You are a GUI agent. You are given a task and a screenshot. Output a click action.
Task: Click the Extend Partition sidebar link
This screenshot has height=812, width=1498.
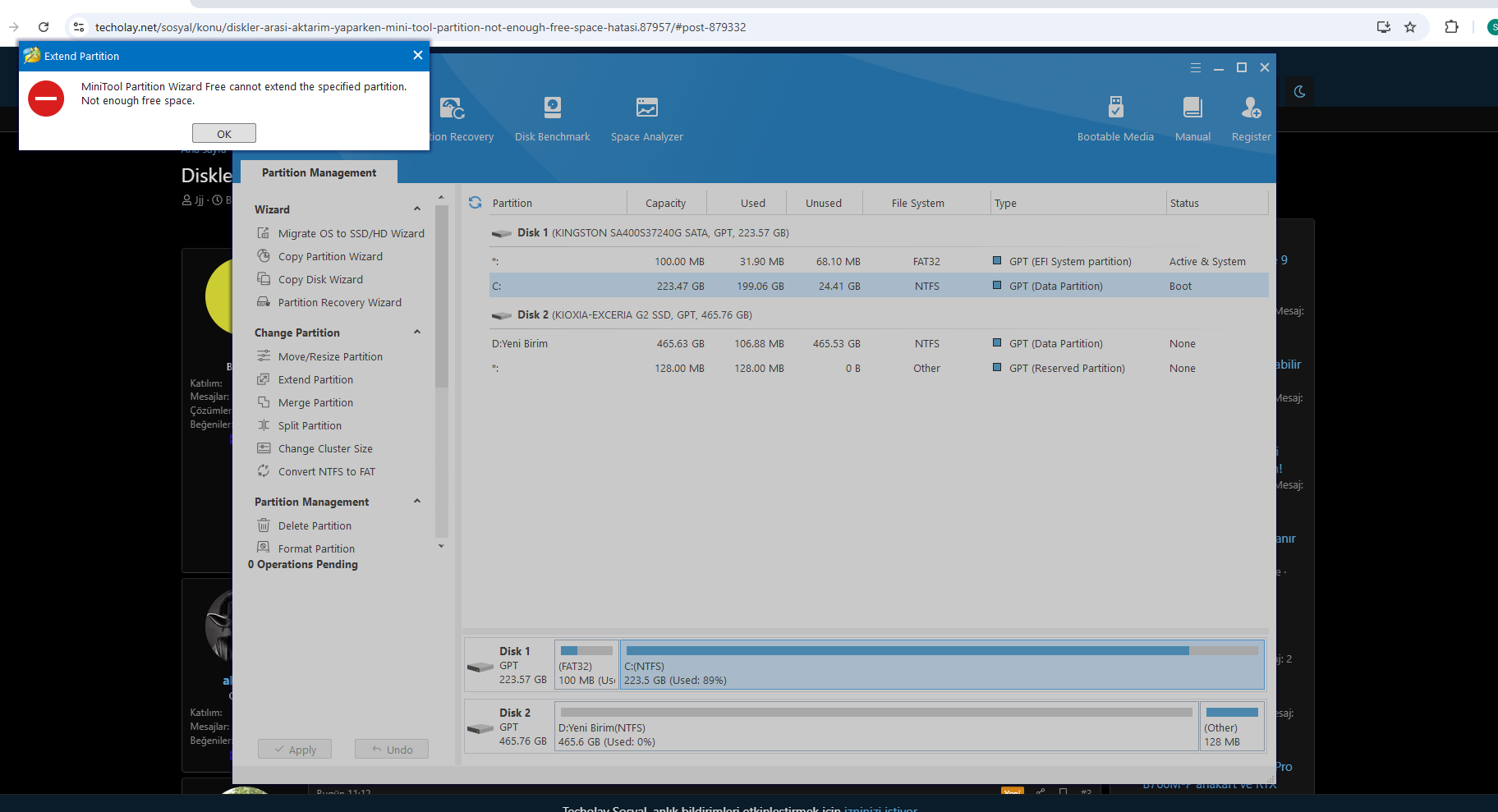(315, 379)
